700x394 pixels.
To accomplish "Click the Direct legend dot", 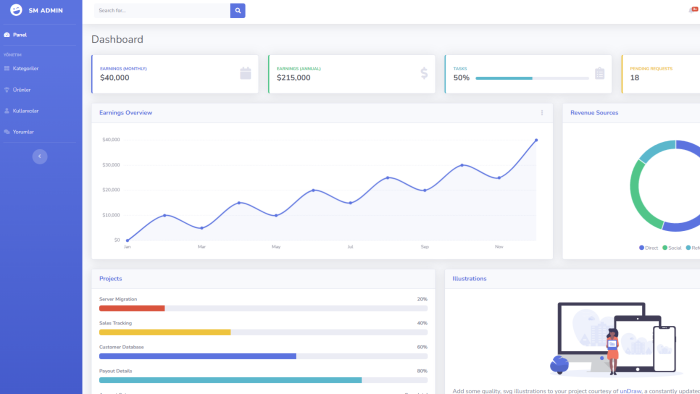I will tap(642, 248).
